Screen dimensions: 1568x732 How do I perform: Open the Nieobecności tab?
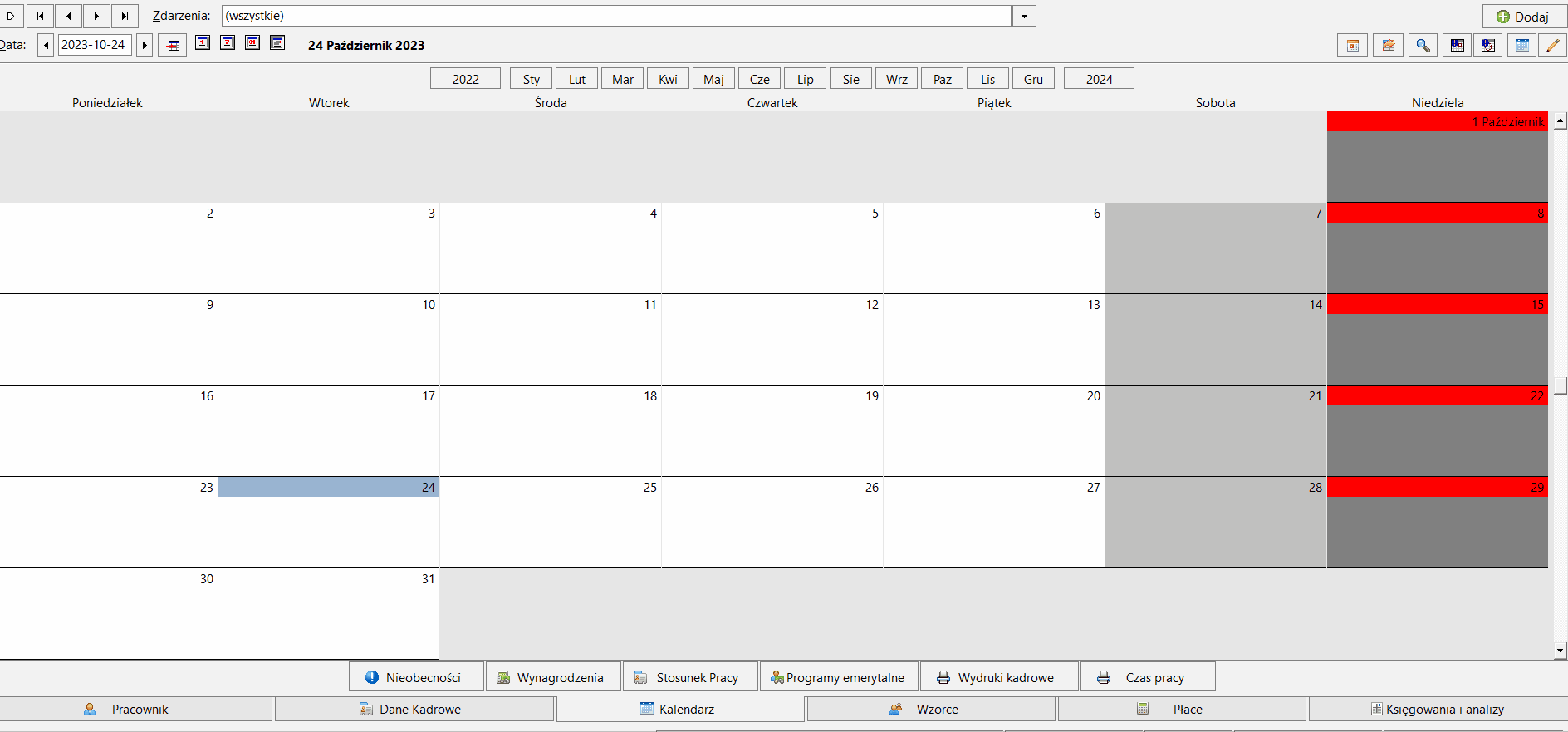pos(416,677)
